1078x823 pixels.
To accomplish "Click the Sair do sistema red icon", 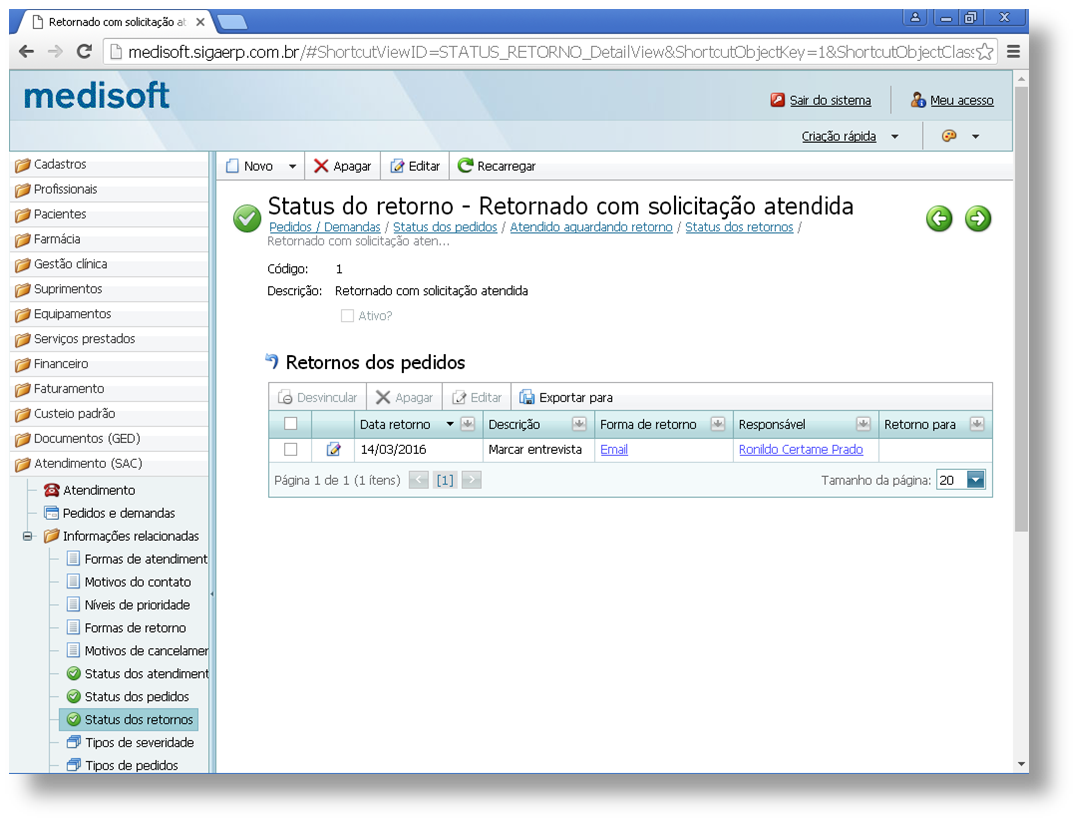I will point(776,100).
